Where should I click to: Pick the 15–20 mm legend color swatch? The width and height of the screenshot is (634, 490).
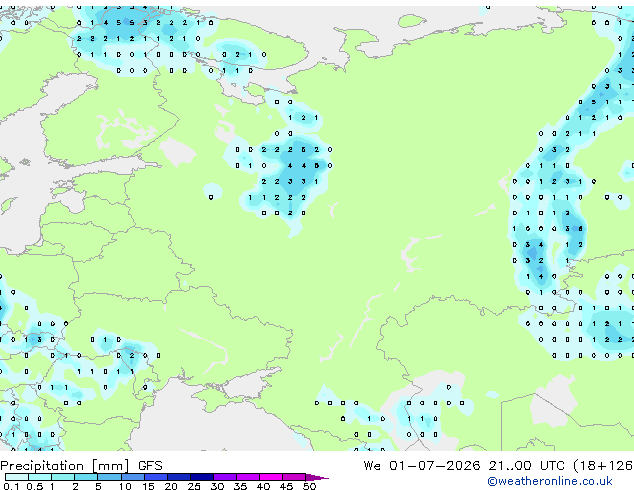tap(155, 477)
